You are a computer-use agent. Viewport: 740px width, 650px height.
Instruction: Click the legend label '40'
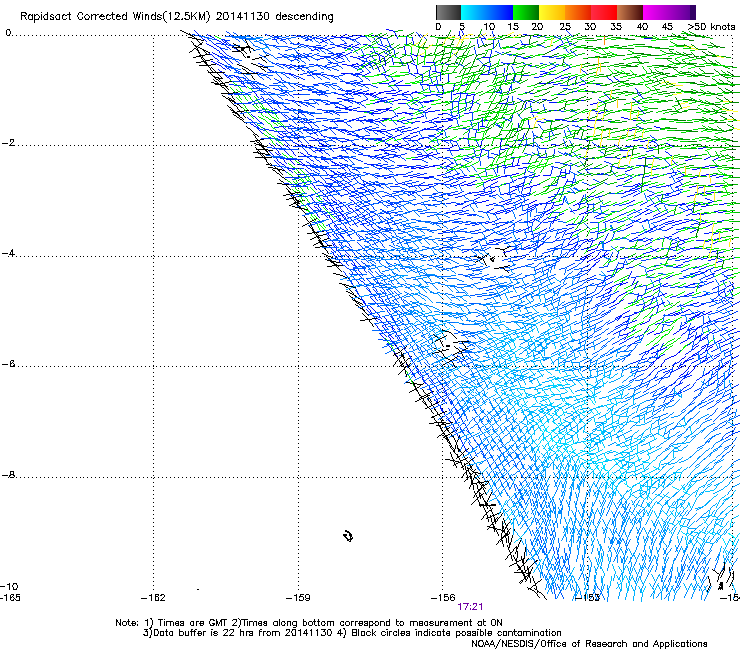(x=642, y=27)
